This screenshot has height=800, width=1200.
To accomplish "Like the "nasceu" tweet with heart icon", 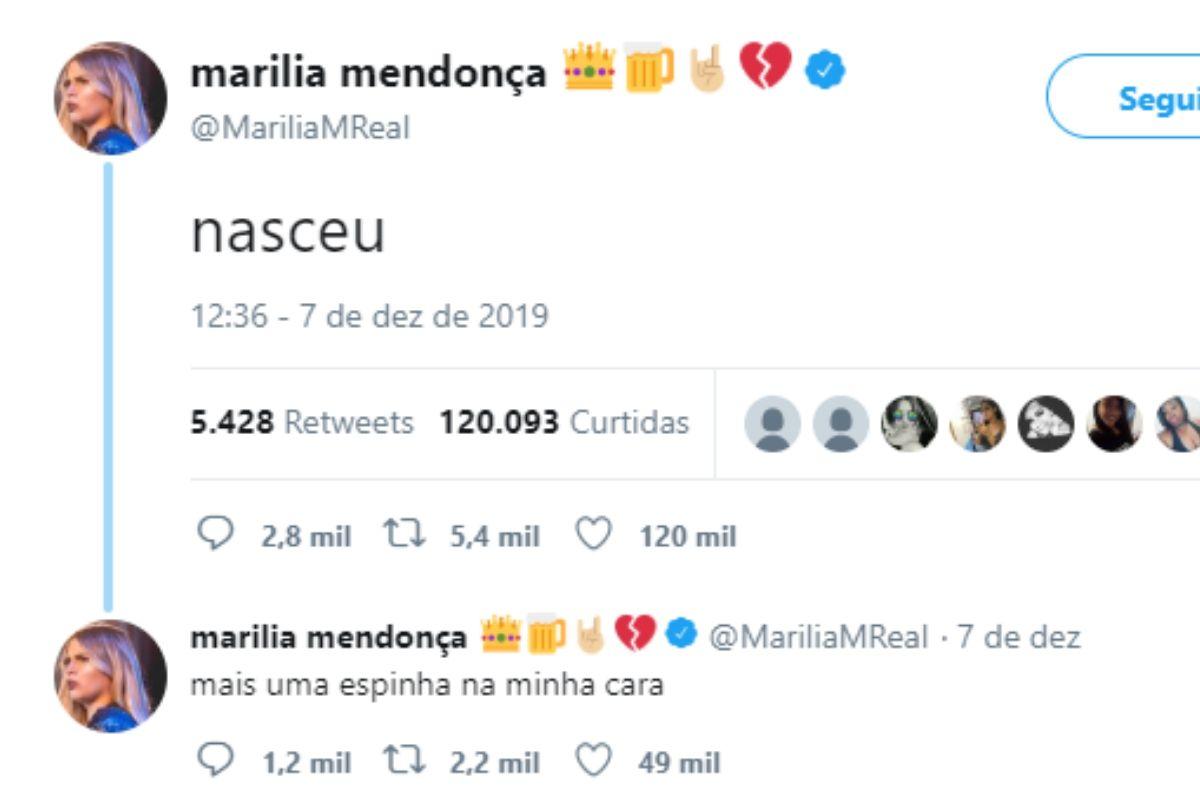I will point(593,535).
